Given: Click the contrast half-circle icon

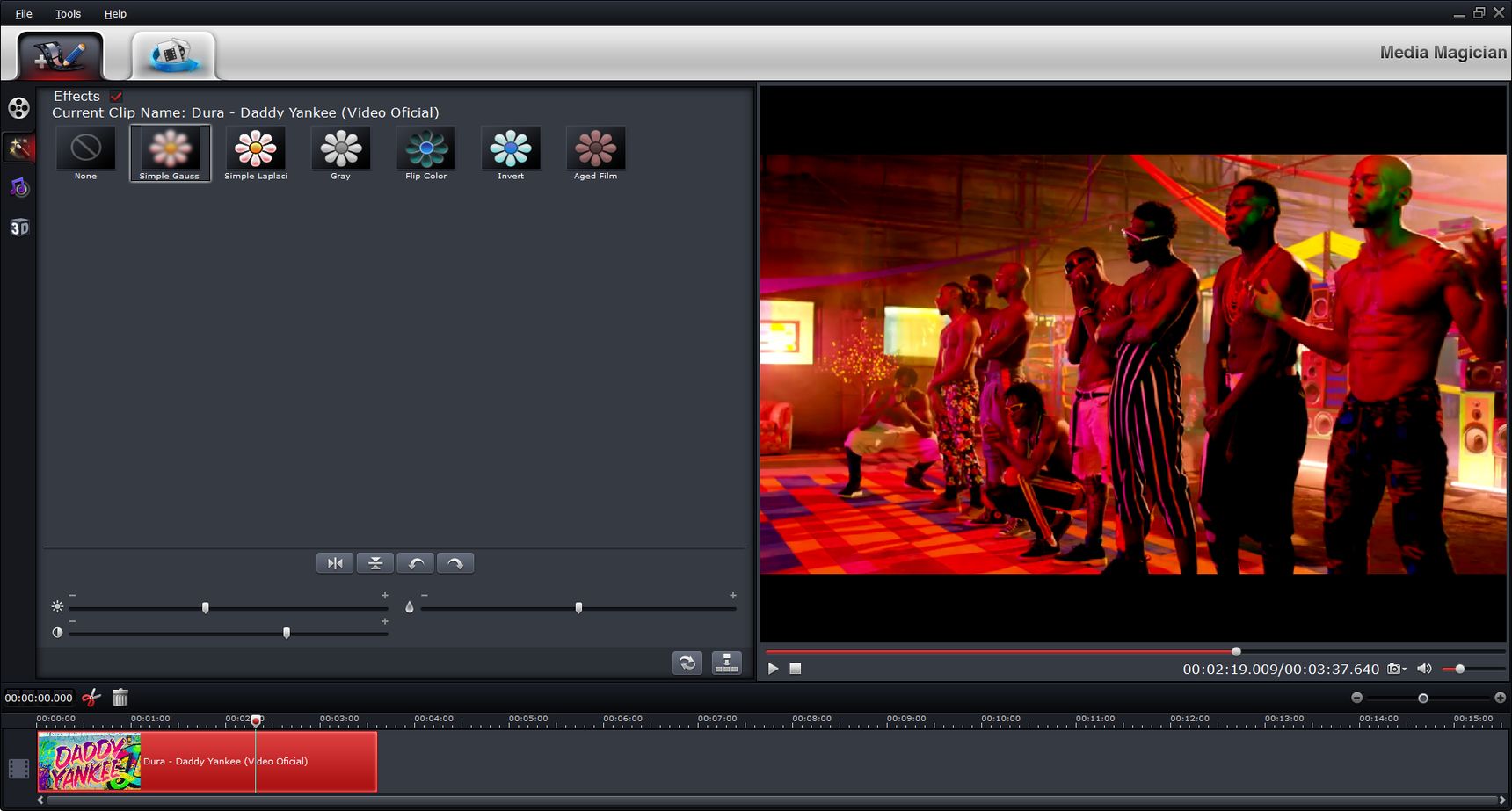Looking at the screenshot, I should coord(57,633).
